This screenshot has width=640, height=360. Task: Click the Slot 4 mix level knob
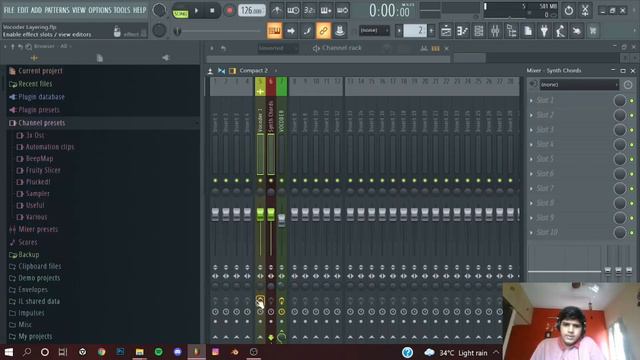(620, 144)
